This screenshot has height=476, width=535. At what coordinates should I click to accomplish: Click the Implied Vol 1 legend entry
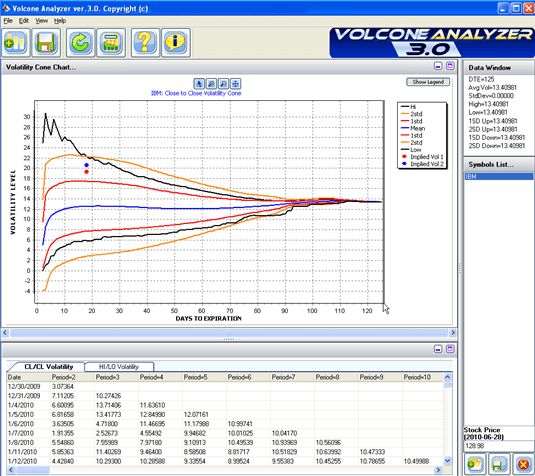point(422,157)
